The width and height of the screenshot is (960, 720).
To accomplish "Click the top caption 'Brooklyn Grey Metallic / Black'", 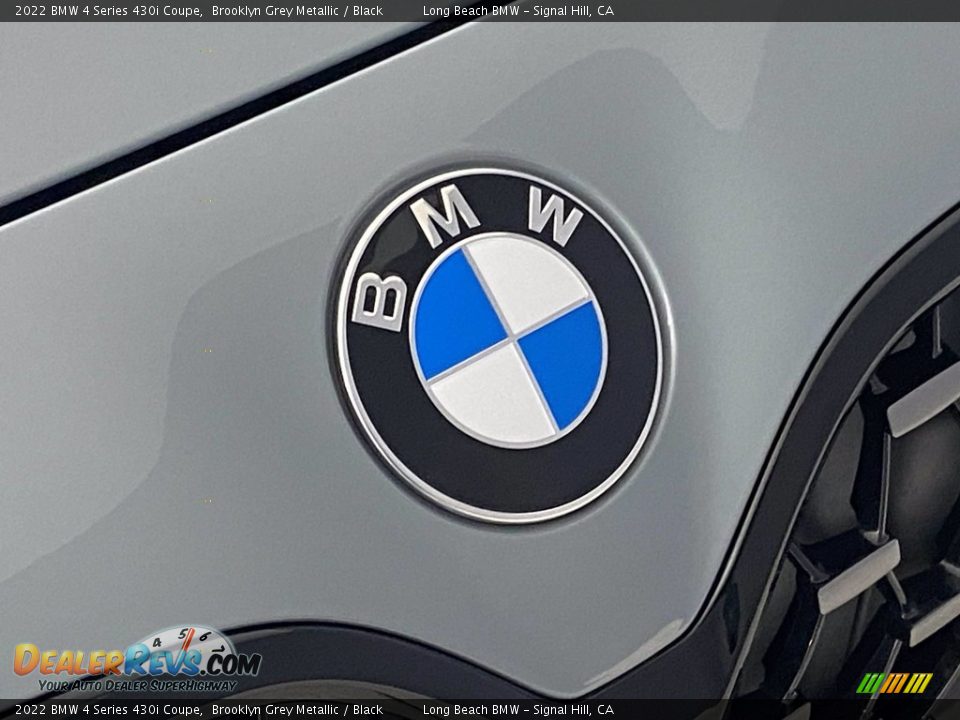I will (x=297, y=10).
